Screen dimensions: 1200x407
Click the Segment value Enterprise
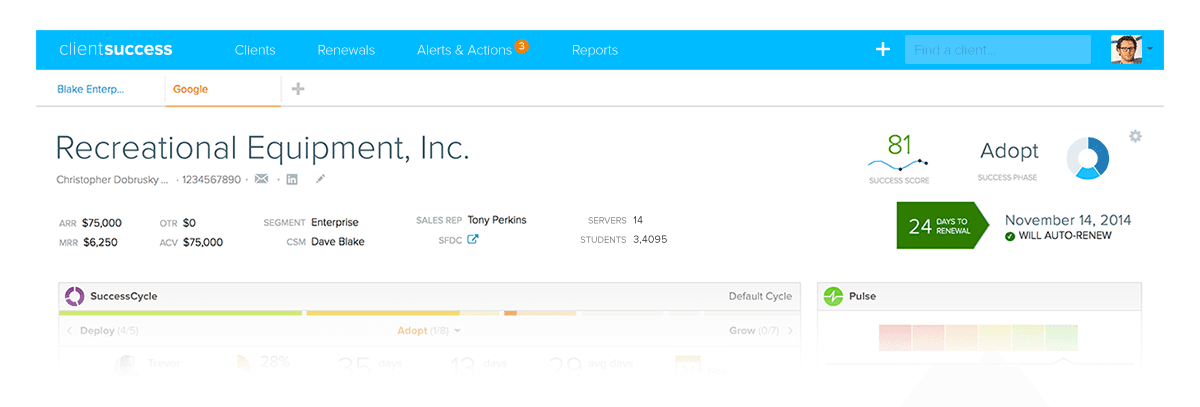[x=334, y=223]
